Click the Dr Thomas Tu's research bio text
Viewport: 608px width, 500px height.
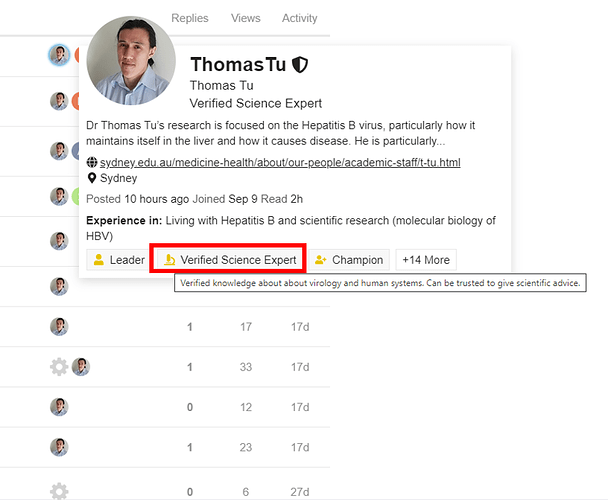[x=280, y=133]
